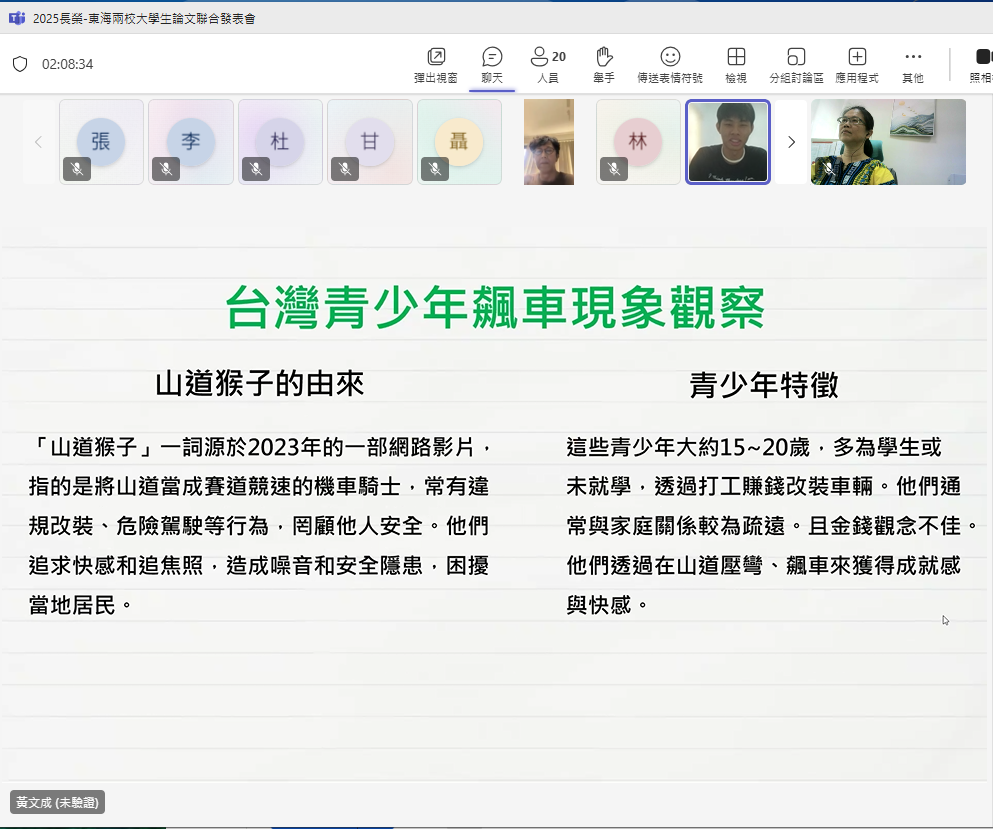Screen dimensions: 993x829
Task: Show the people (人員) list with 20 participants
Action: (x=548, y=65)
